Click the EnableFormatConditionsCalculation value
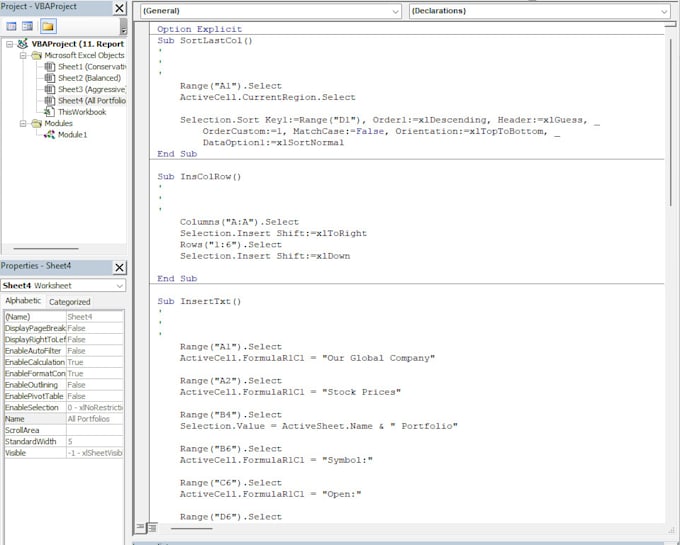The width and height of the screenshot is (680, 545). pyautogui.click(x=95, y=373)
